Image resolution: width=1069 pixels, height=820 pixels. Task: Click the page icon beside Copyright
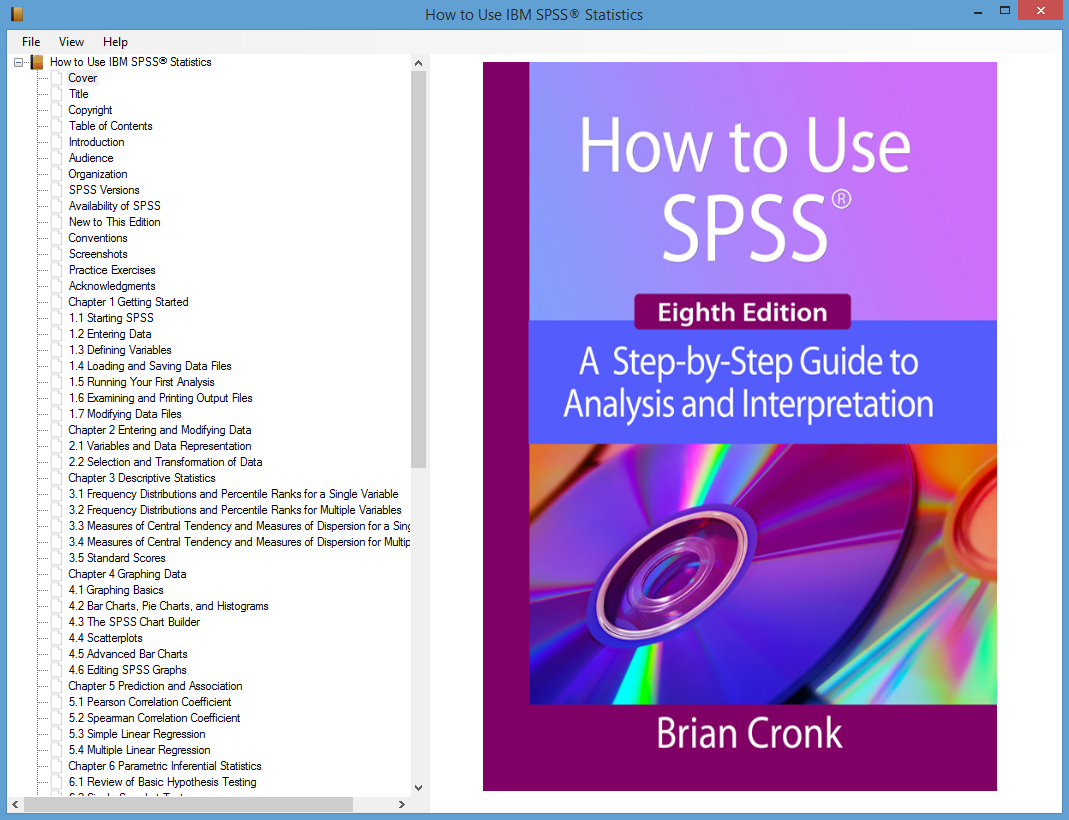point(57,110)
